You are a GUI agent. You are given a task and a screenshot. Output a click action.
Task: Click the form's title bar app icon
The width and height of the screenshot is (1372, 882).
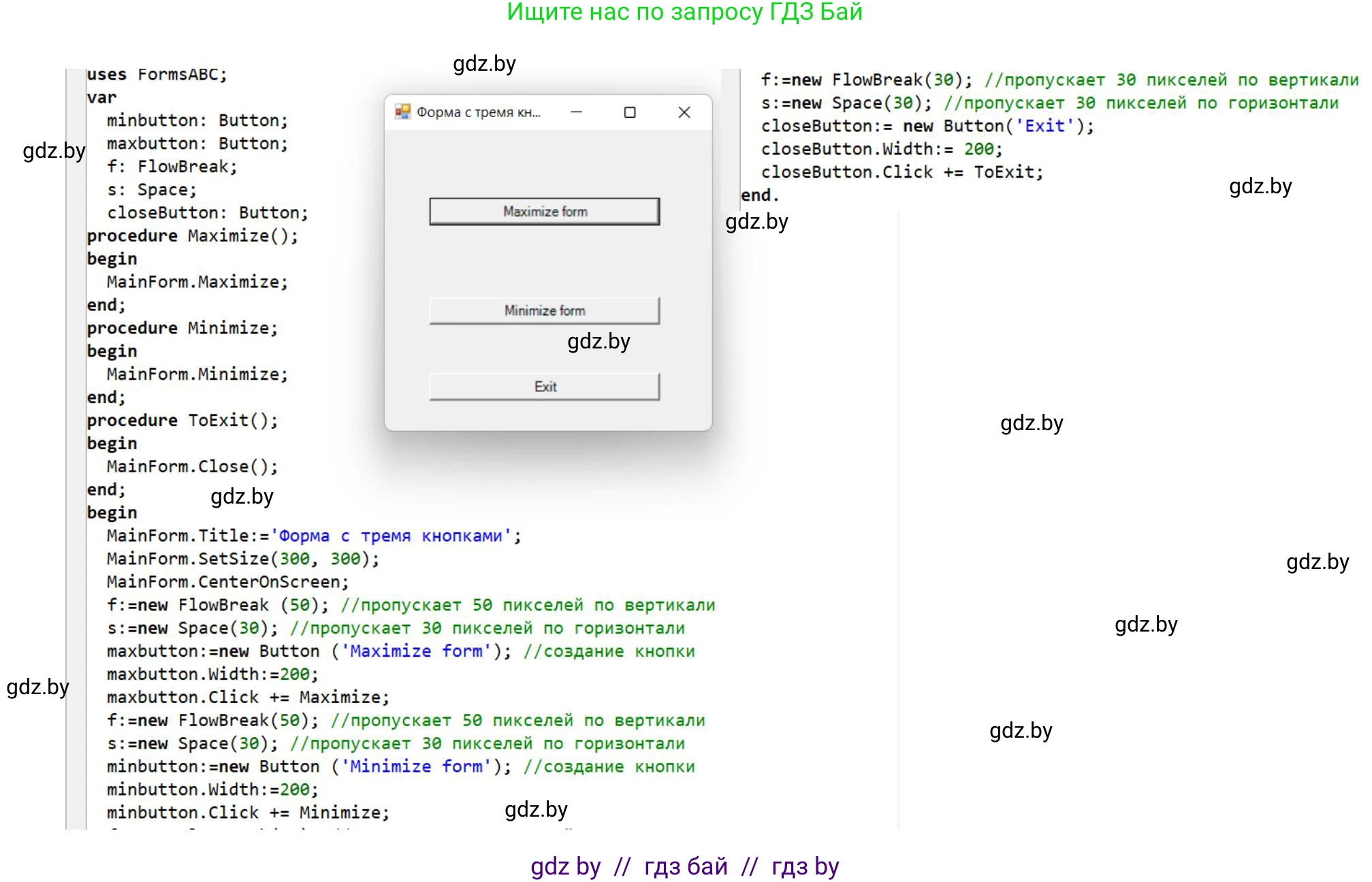(x=402, y=112)
